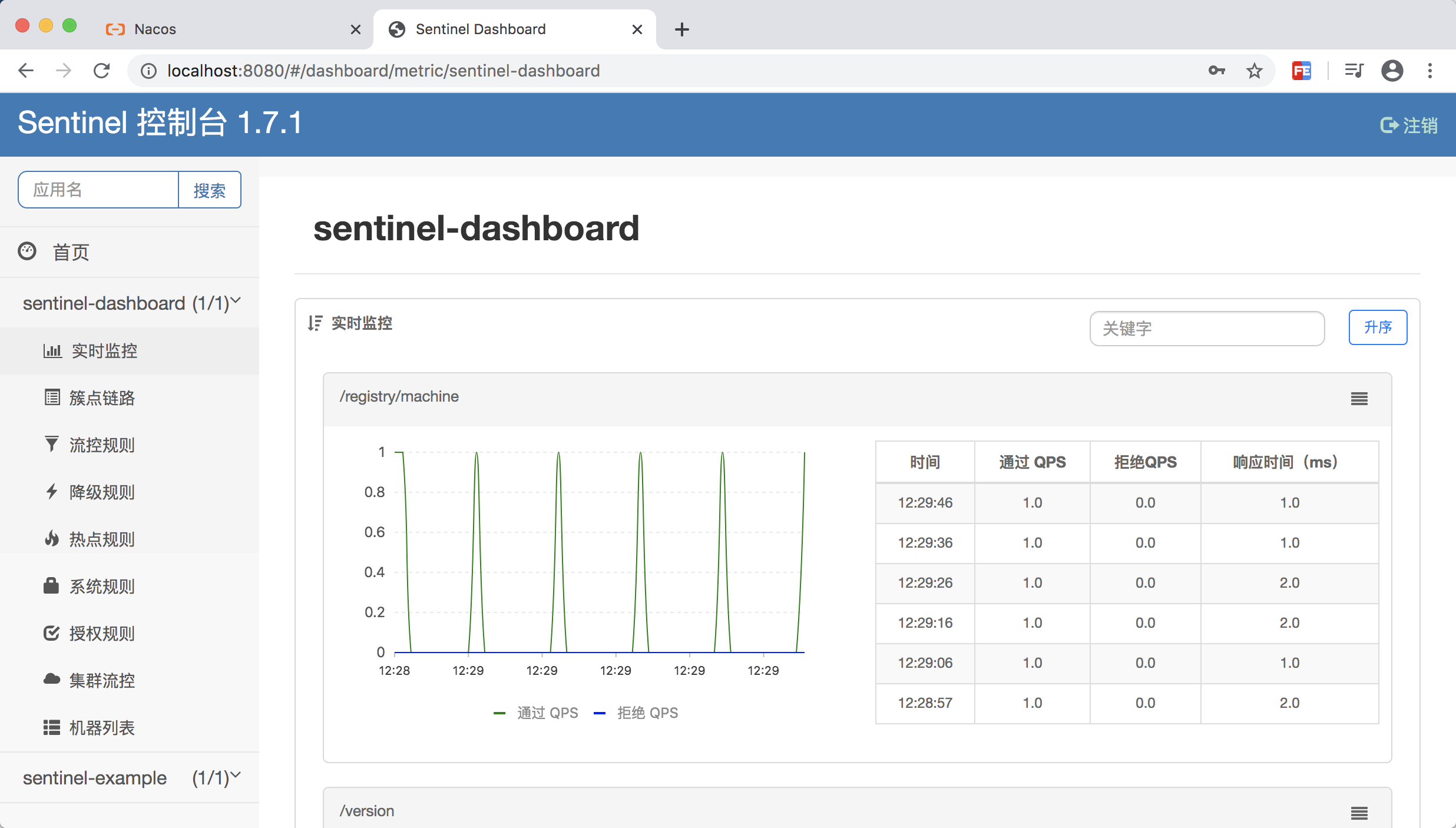Open 簇点链路 list icon in sidebar

(52, 398)
